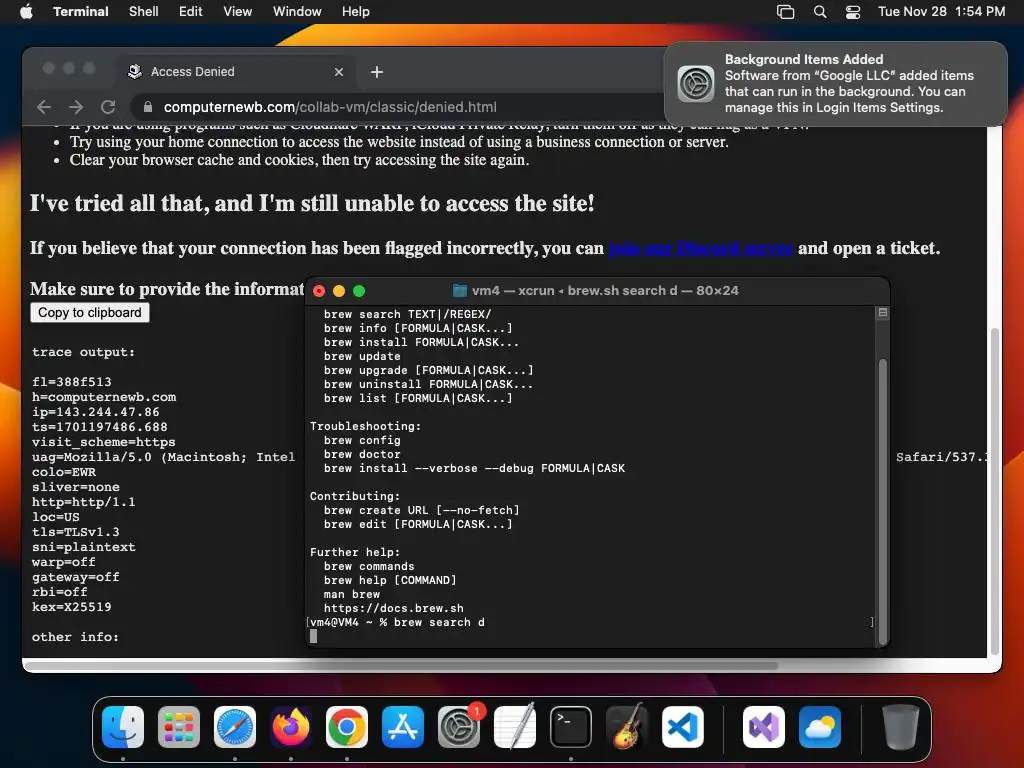This screenshot has width=1024, height=768.
Task: Open TextEdit from the Dock
Action: (x=515, y=727)
